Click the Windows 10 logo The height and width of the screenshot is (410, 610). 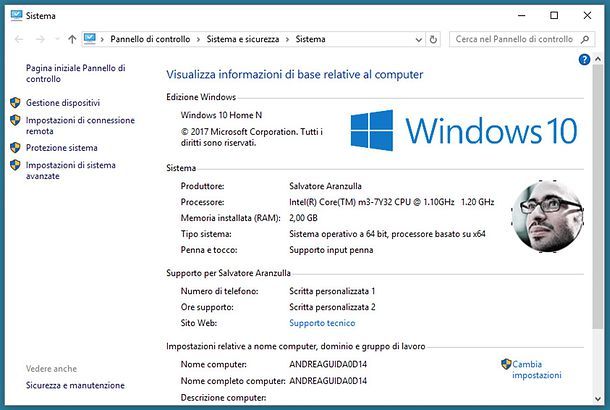click(x=463, y=130)
